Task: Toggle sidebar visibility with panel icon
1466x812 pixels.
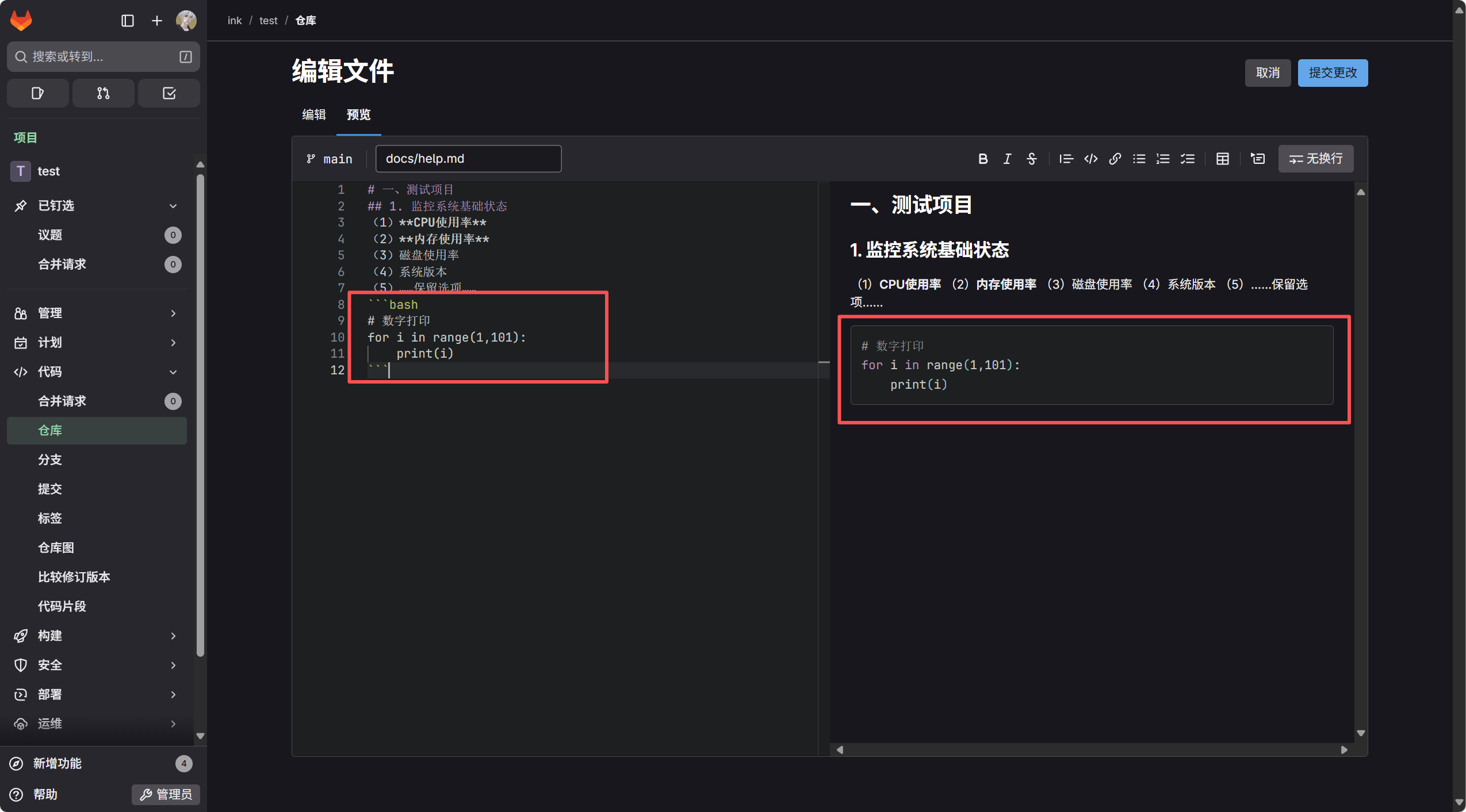Action: click(x=128, y=21)
